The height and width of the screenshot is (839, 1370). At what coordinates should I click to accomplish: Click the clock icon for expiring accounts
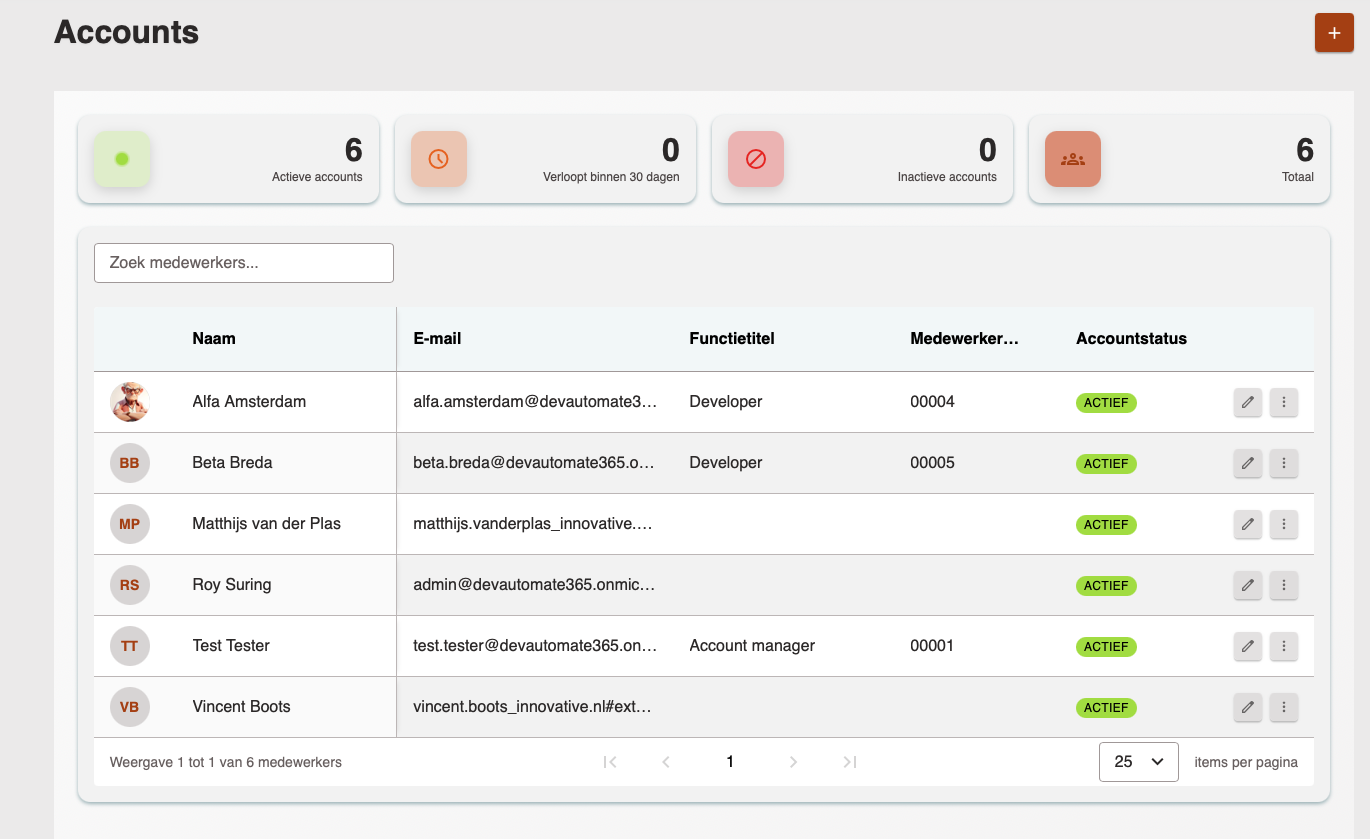[x=439, y=159]
